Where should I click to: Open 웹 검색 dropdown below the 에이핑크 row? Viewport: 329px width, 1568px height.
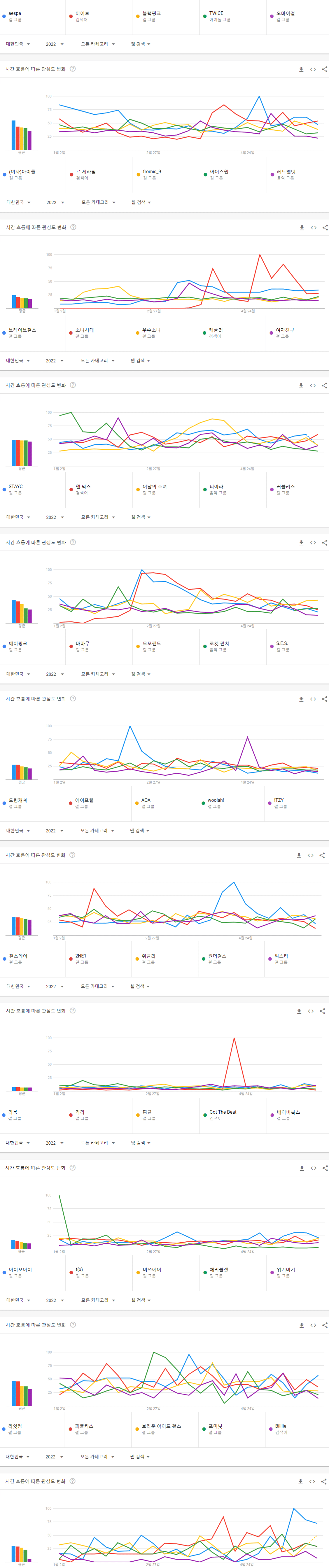pyautogui.click(x=141, y=674)
